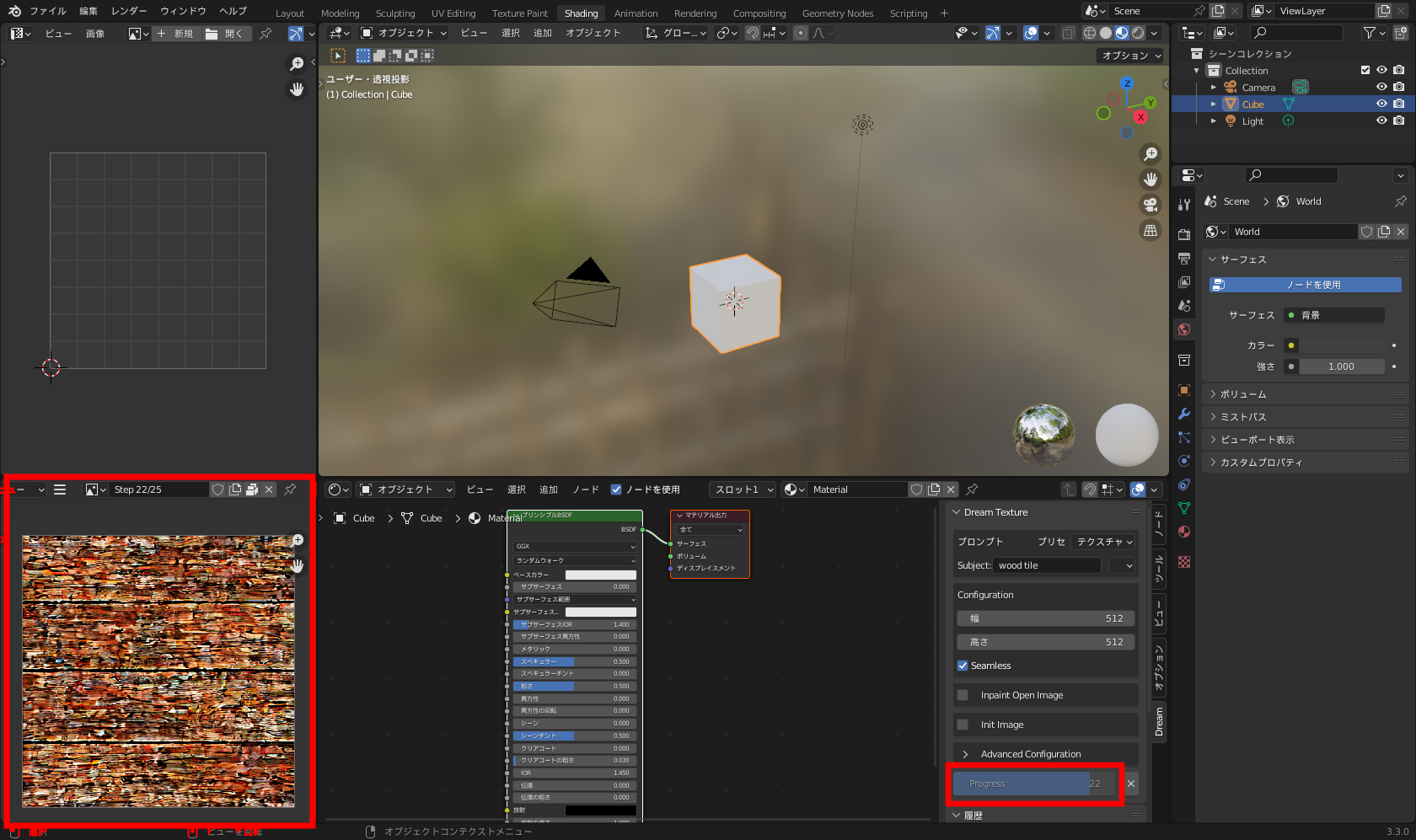Open the Render properties tab

click(x=1184, y=234)
